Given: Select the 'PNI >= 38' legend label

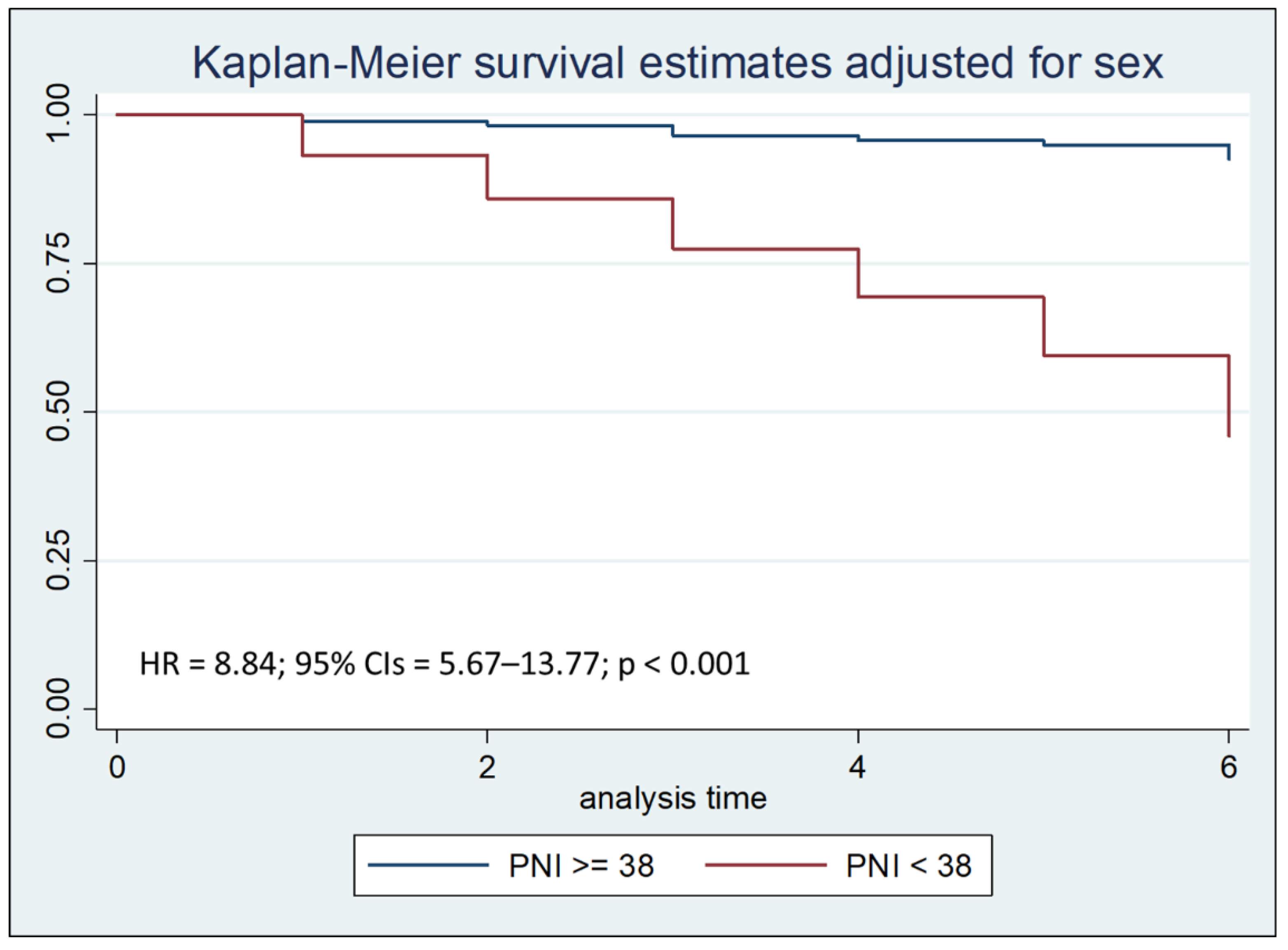Looking at the screenshot, I should (581, 866).
